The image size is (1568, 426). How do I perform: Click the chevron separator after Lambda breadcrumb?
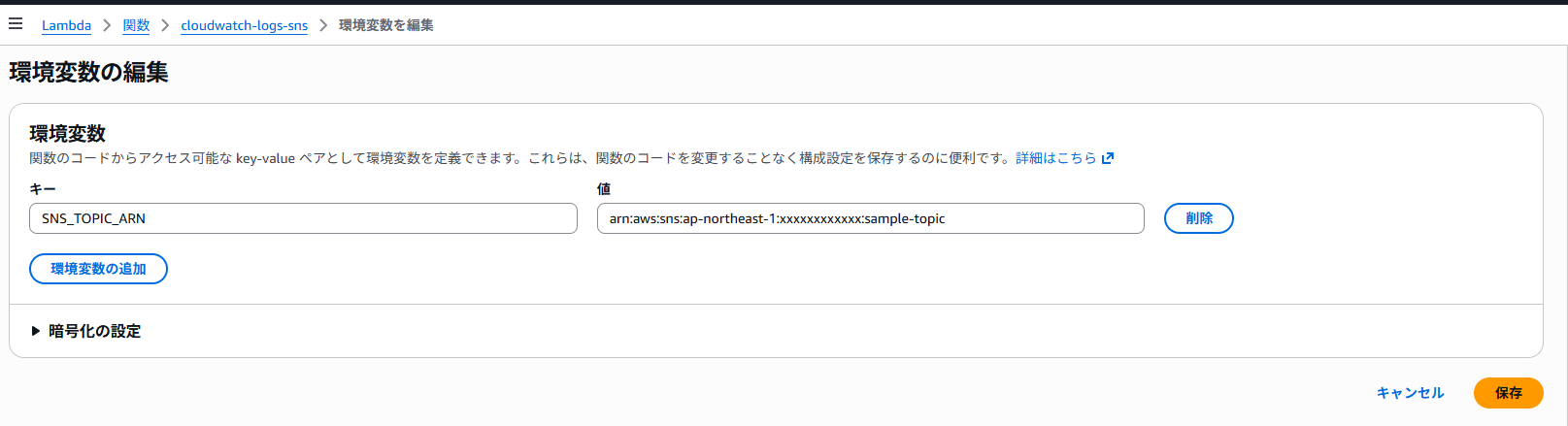coord(107,25)
